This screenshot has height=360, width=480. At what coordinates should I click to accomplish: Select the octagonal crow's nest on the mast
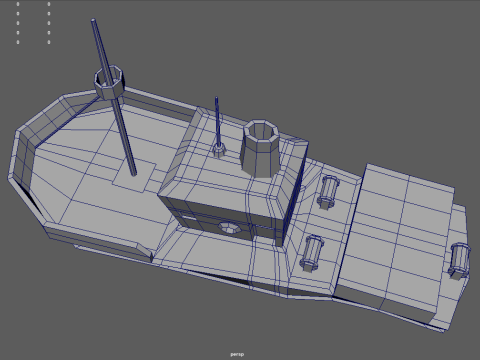point(109,82)
